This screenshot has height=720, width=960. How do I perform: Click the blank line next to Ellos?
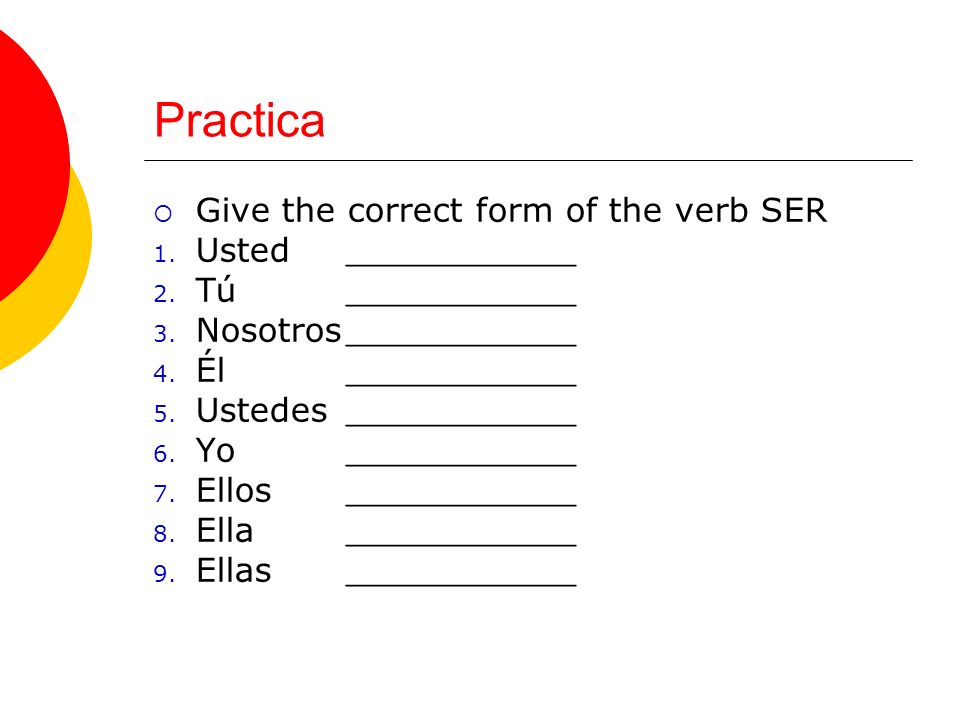[x=461, y=504]
